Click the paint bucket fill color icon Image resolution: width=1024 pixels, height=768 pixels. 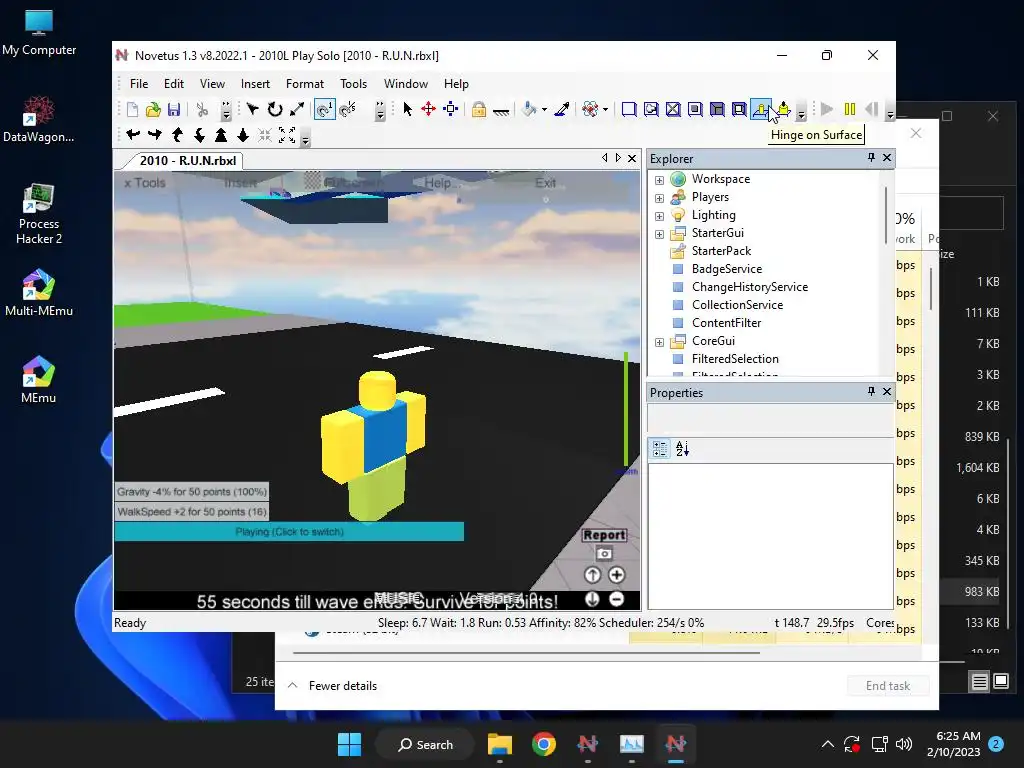click(530, 109)
